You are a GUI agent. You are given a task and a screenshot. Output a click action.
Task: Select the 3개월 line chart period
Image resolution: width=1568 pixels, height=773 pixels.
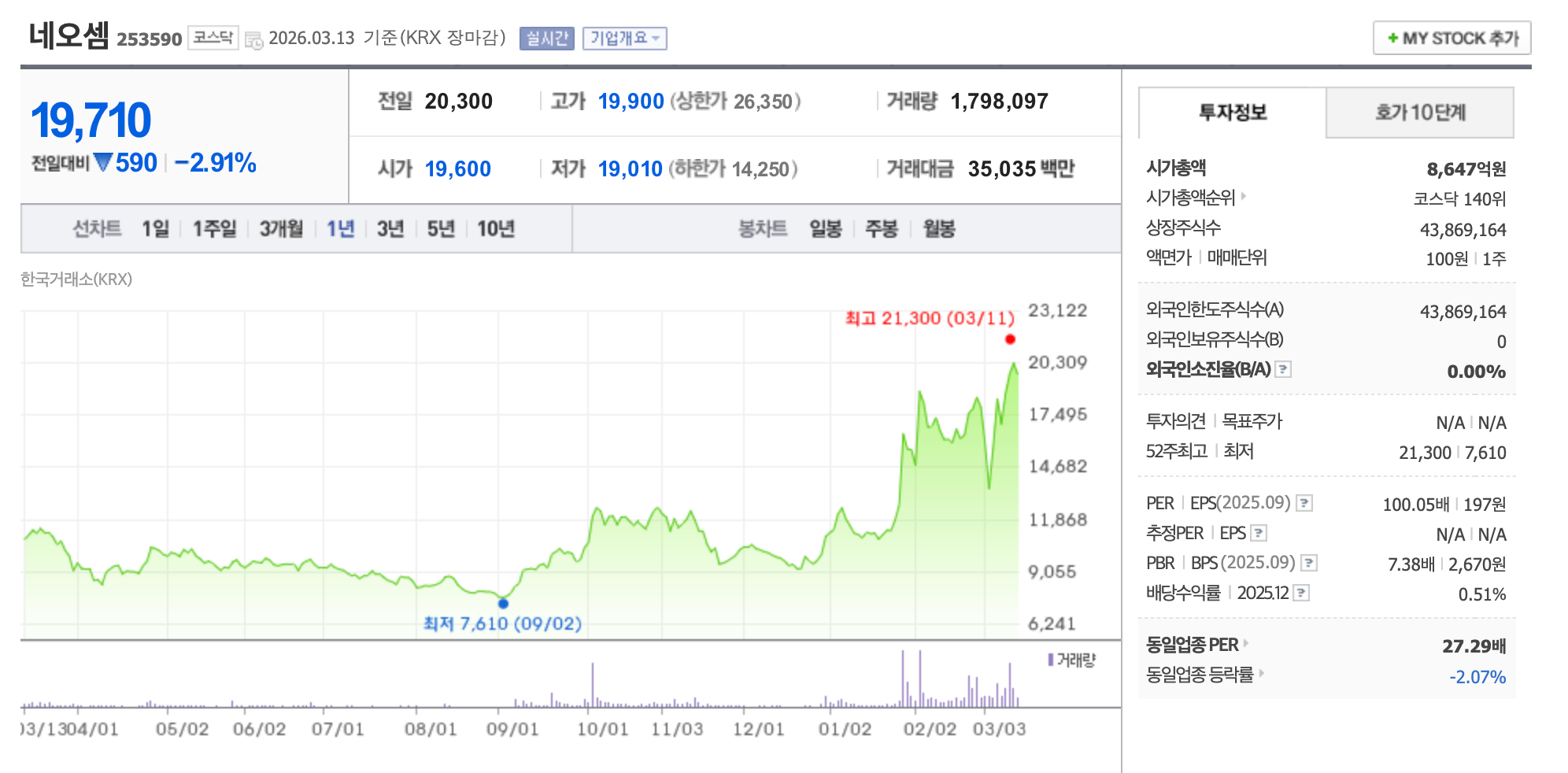coord(282,229)
